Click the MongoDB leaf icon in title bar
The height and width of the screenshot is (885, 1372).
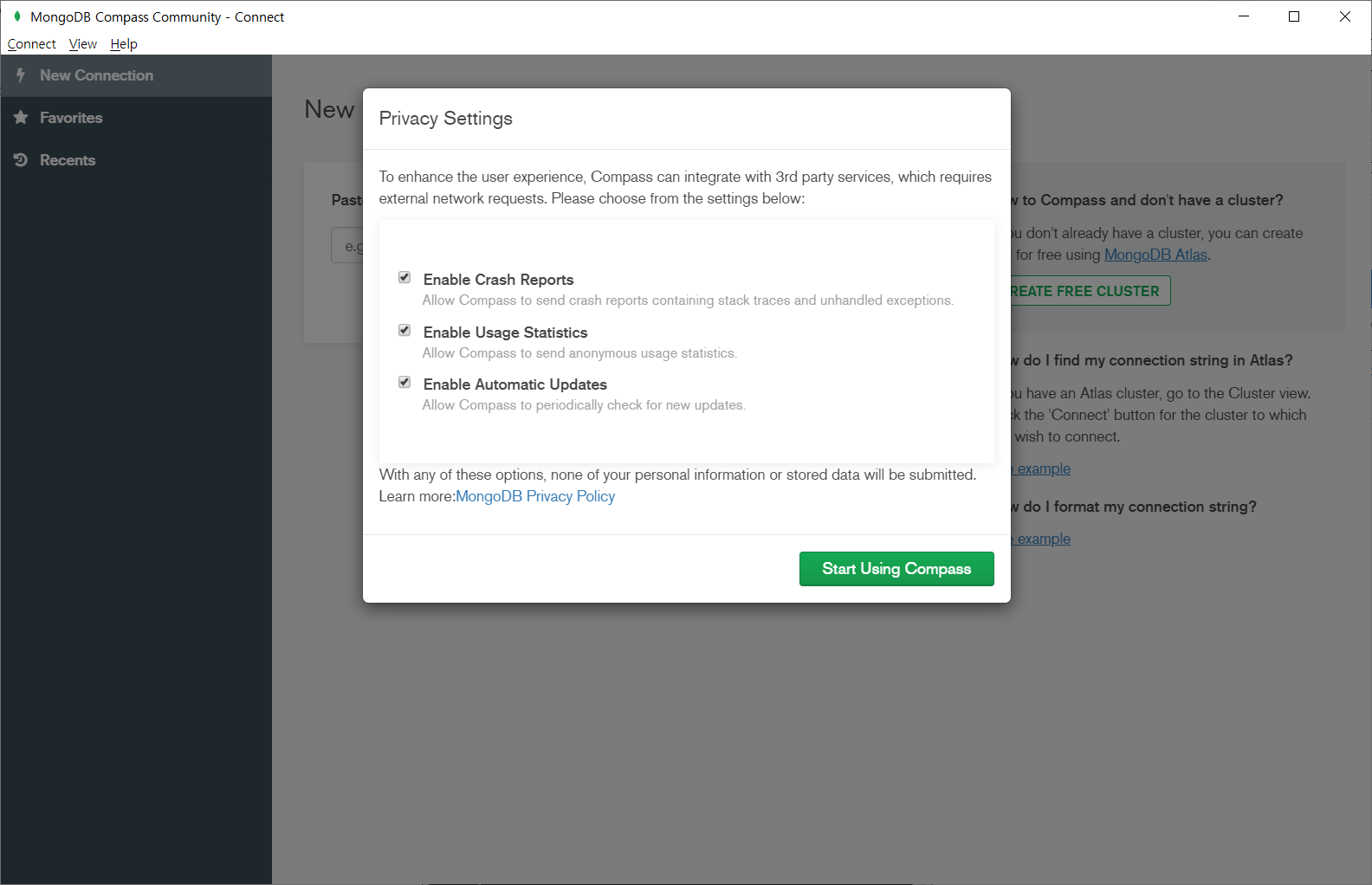tap(16, 16)
